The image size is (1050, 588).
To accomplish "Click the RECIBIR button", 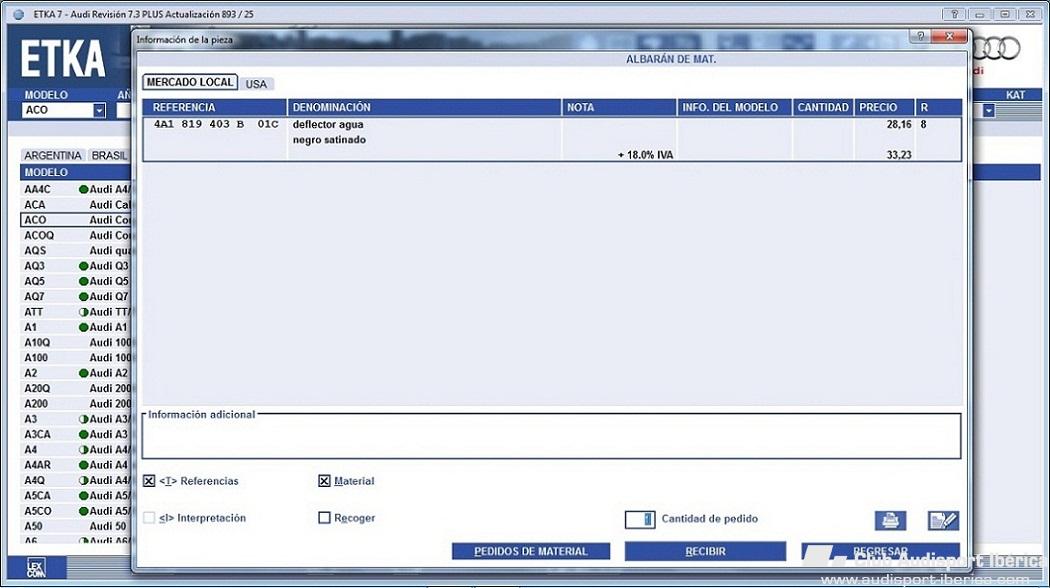I will pos(706,551).
